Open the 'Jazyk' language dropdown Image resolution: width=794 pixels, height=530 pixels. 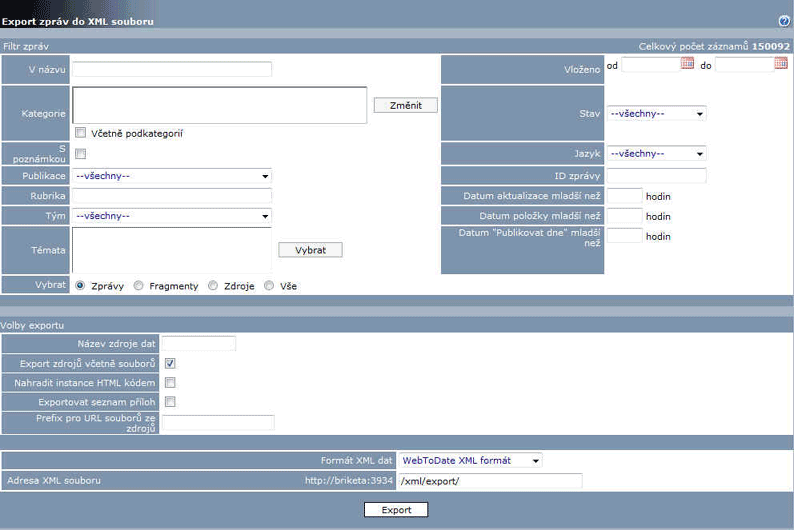656,153
